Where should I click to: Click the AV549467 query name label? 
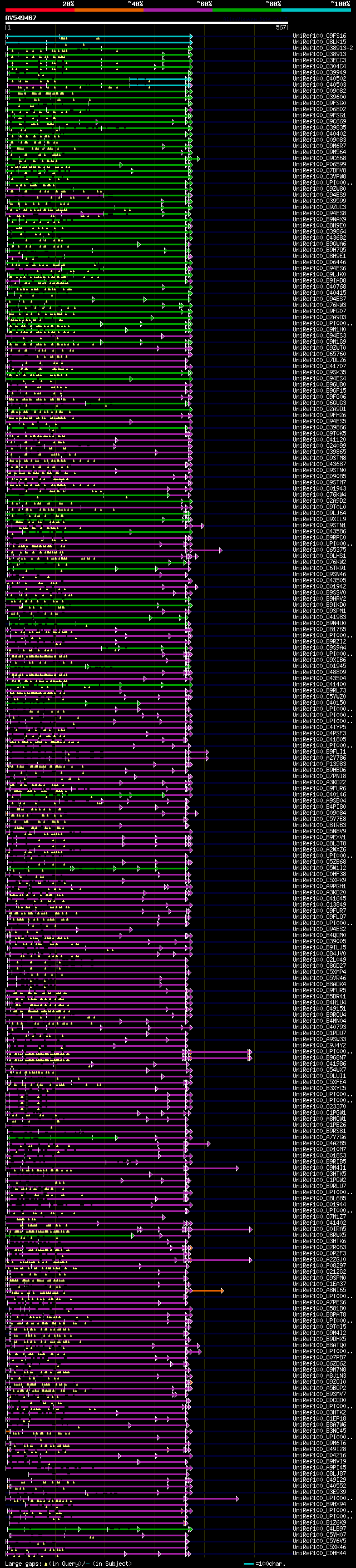pos(21,18)
